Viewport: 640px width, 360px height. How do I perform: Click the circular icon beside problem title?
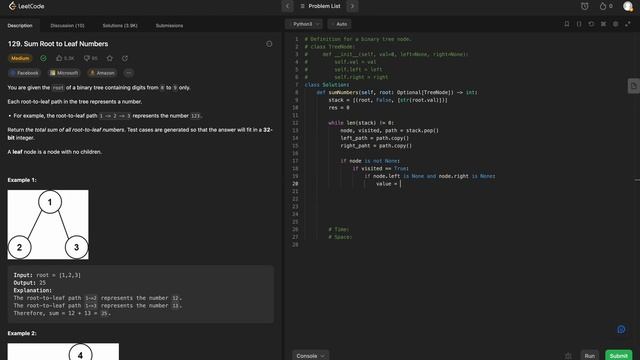[x=269, y=44]
